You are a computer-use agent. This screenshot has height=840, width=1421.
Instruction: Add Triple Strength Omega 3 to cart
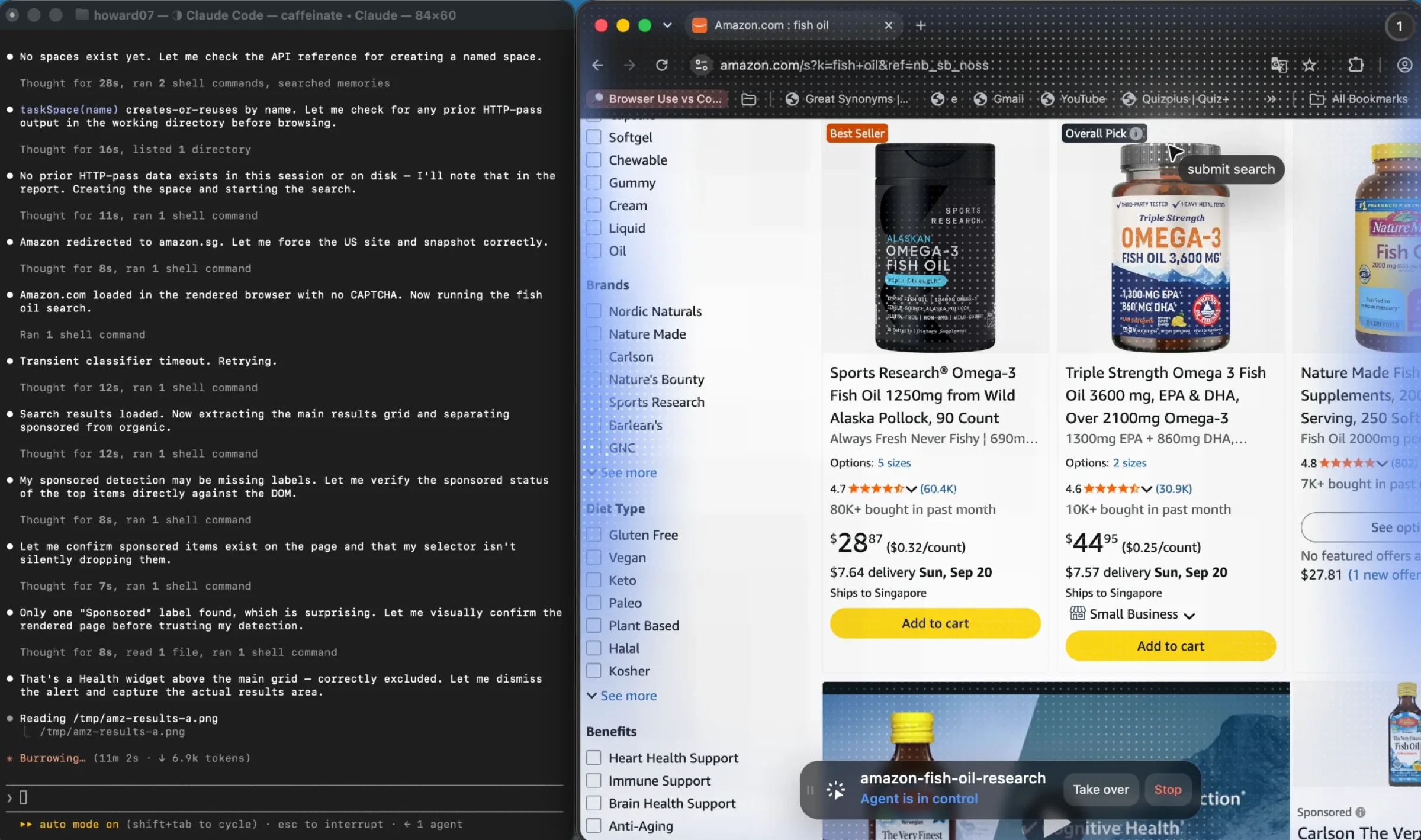click(1171, 646)
